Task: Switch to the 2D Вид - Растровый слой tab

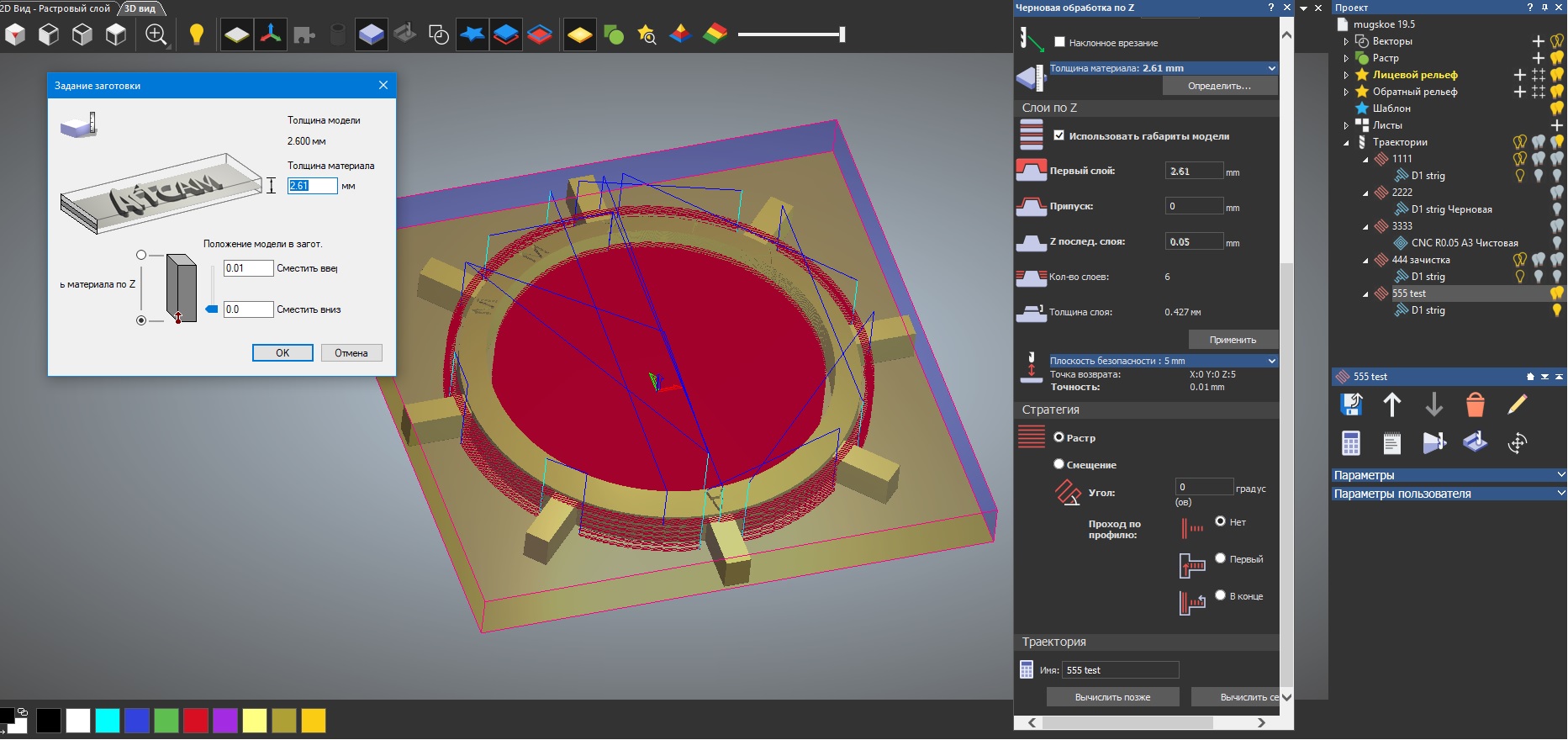Action: (55, 8)
